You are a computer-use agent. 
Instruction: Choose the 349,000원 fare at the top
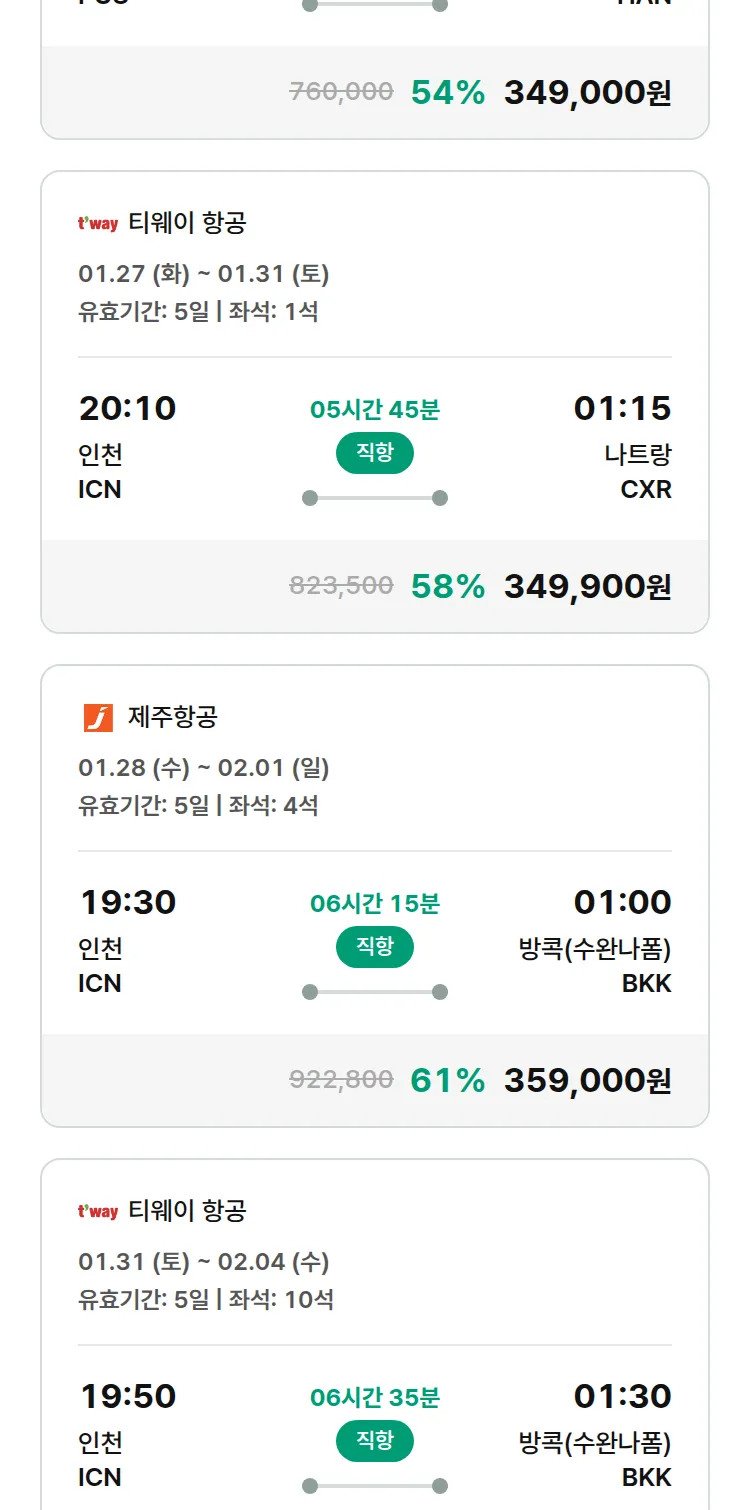(x=587, y=93)
